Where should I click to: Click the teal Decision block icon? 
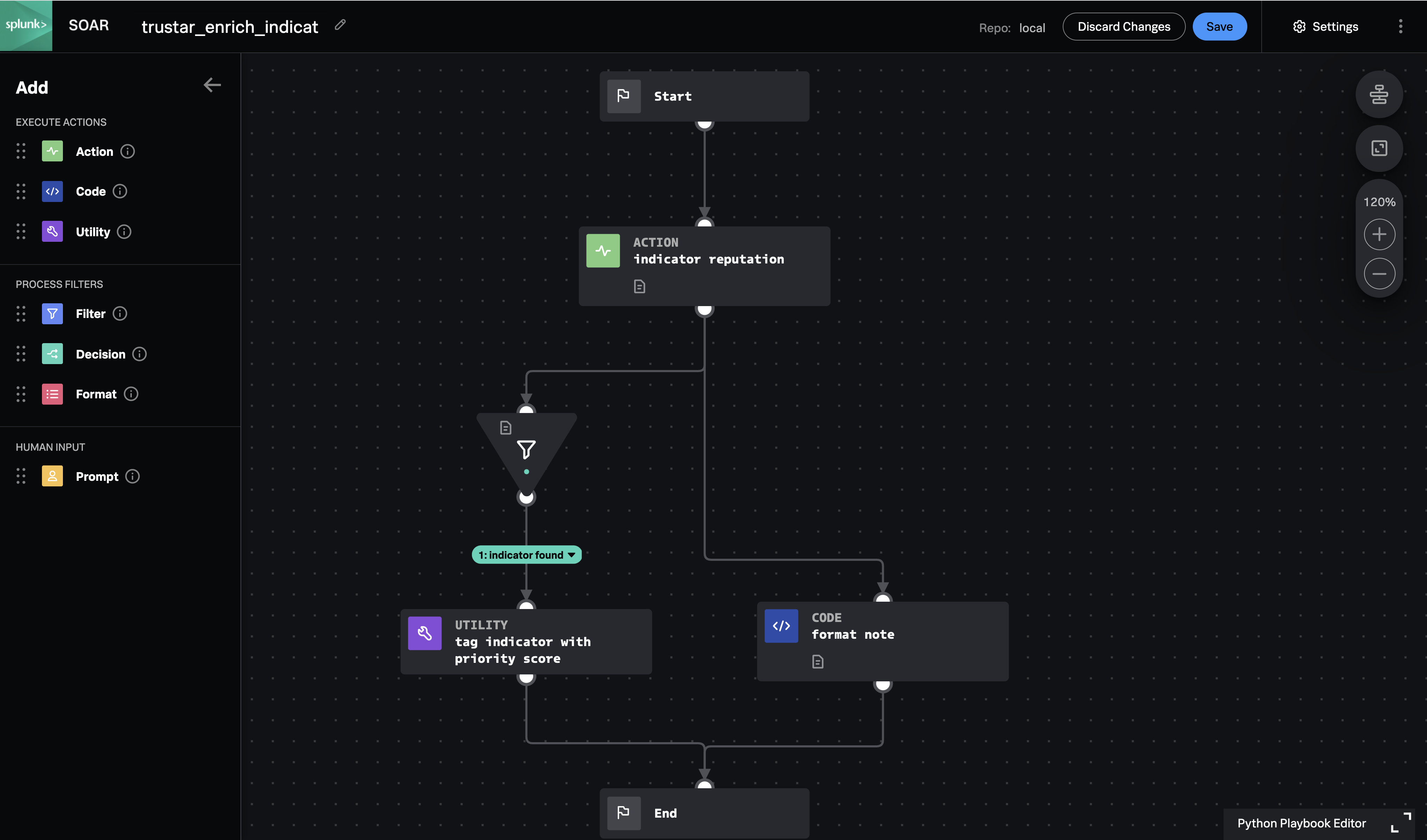(52, 354)
